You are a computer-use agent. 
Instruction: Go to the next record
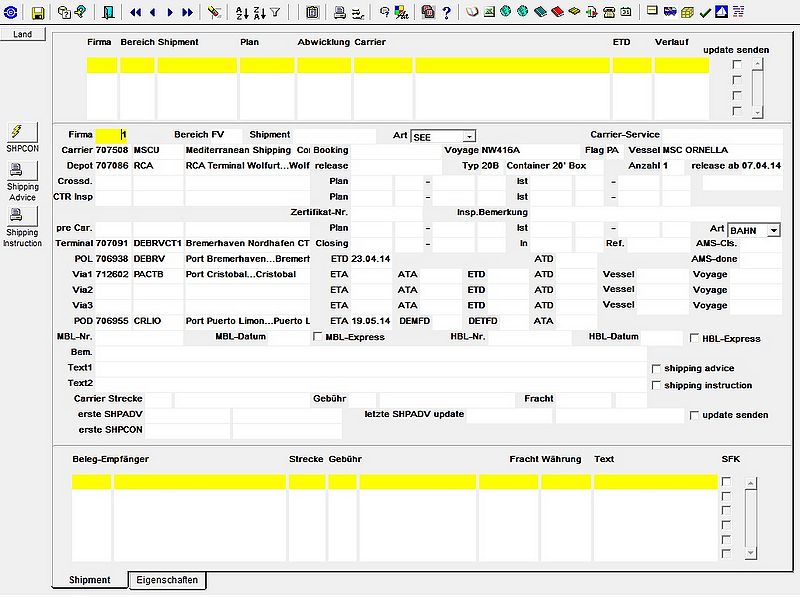[170, 12]
